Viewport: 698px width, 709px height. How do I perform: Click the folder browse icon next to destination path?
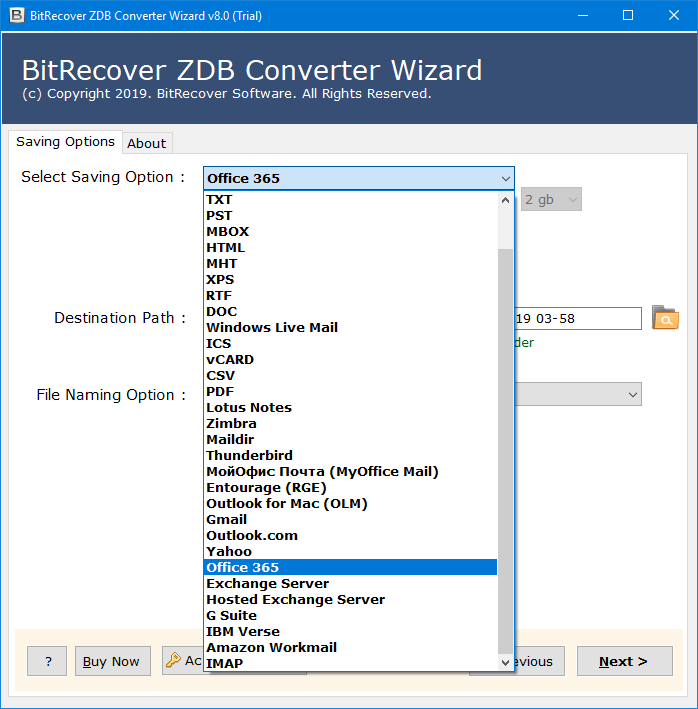665,318
